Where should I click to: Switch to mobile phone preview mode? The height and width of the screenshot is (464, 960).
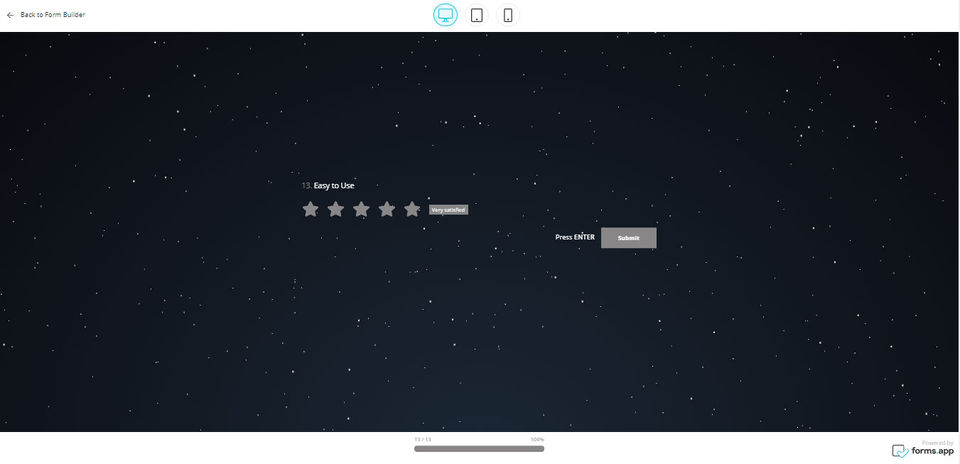(x=508, y=15)
